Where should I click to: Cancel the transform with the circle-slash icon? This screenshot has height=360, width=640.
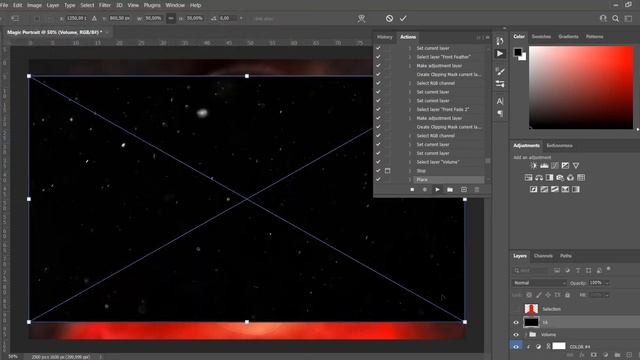click(389, 18)
